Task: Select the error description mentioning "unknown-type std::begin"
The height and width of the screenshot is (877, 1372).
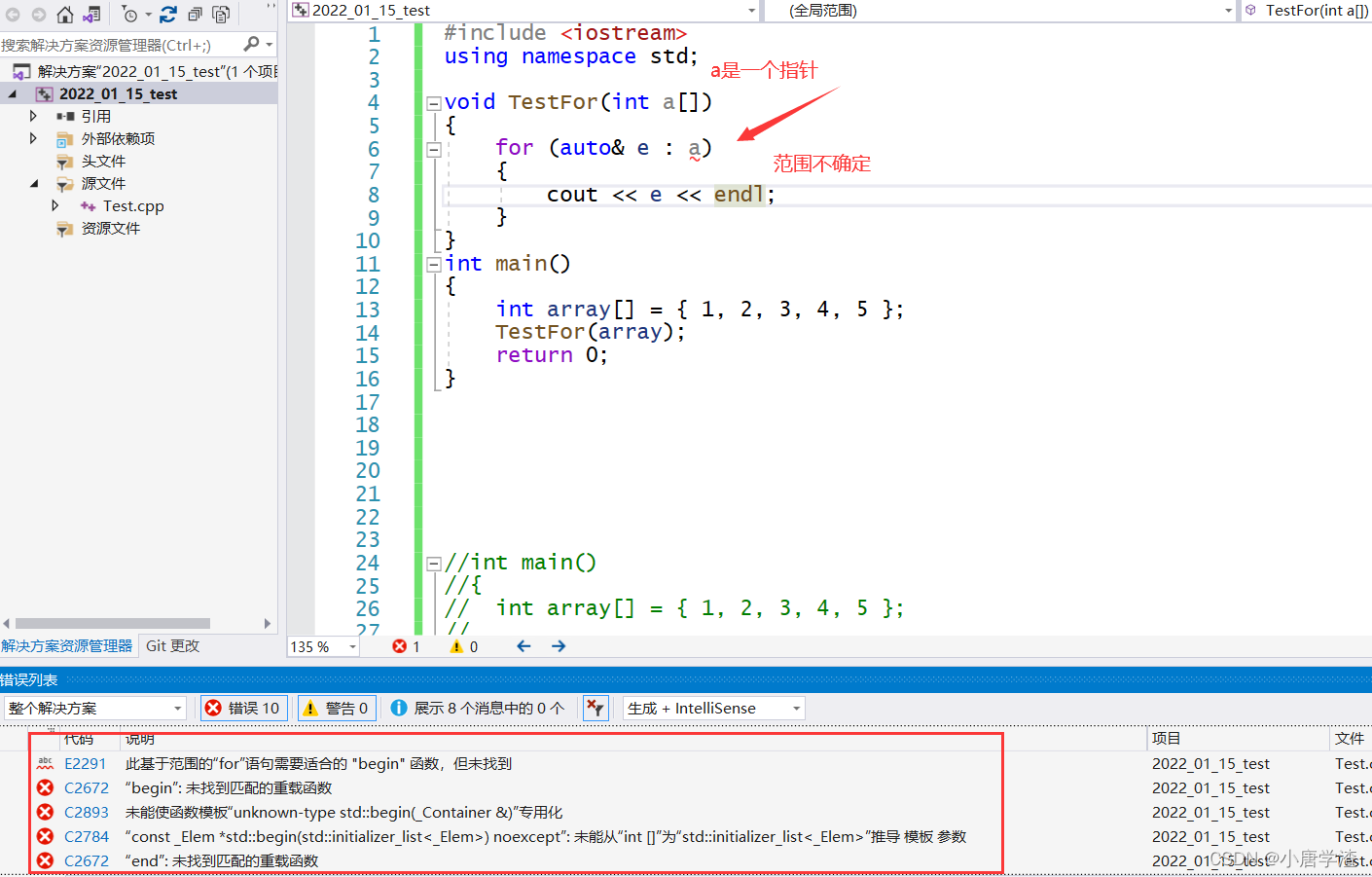Action: point(343,812)
